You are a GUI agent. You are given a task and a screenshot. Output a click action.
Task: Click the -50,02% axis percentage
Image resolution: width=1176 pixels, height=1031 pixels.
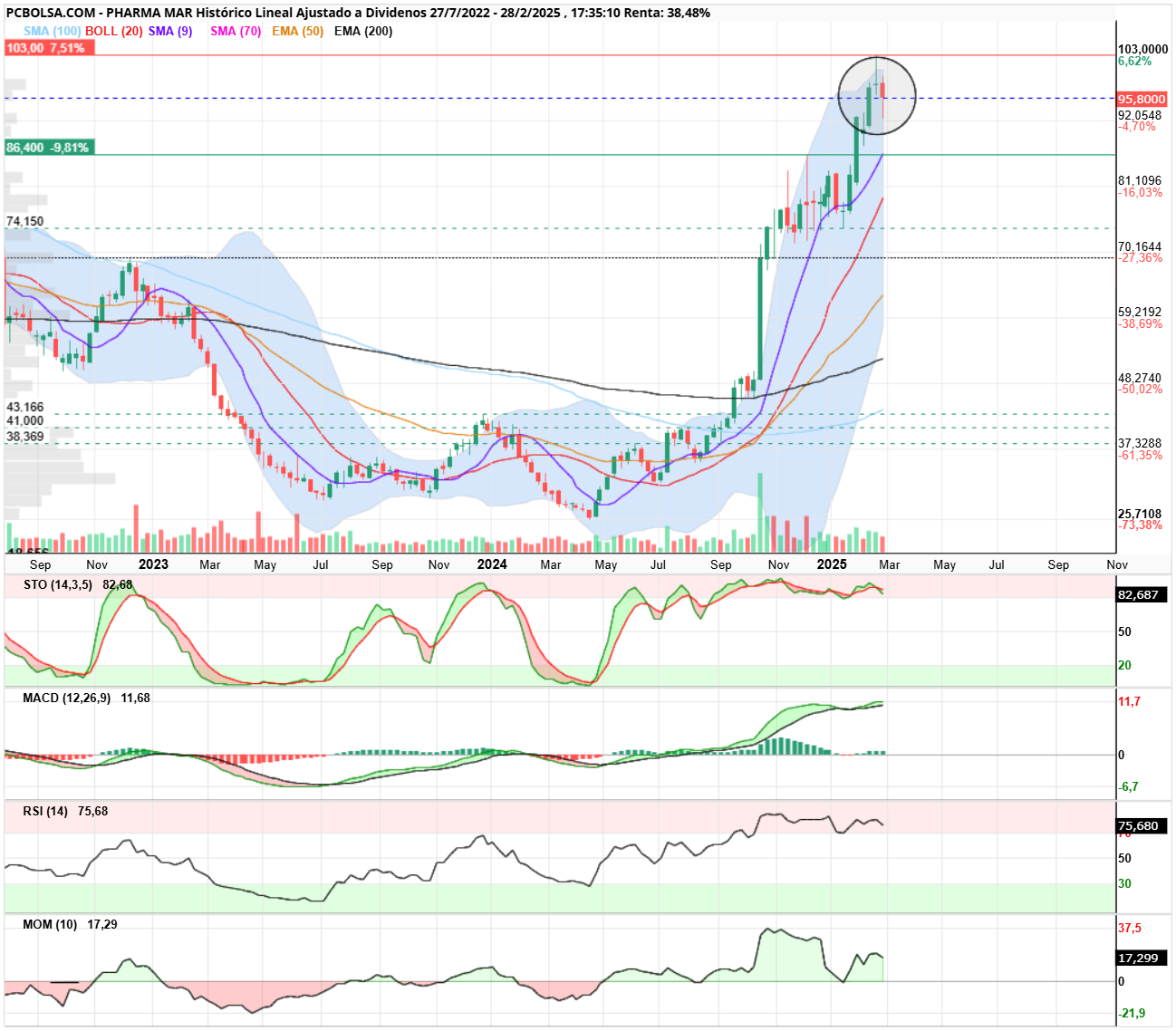click(x=1140, y=390)
